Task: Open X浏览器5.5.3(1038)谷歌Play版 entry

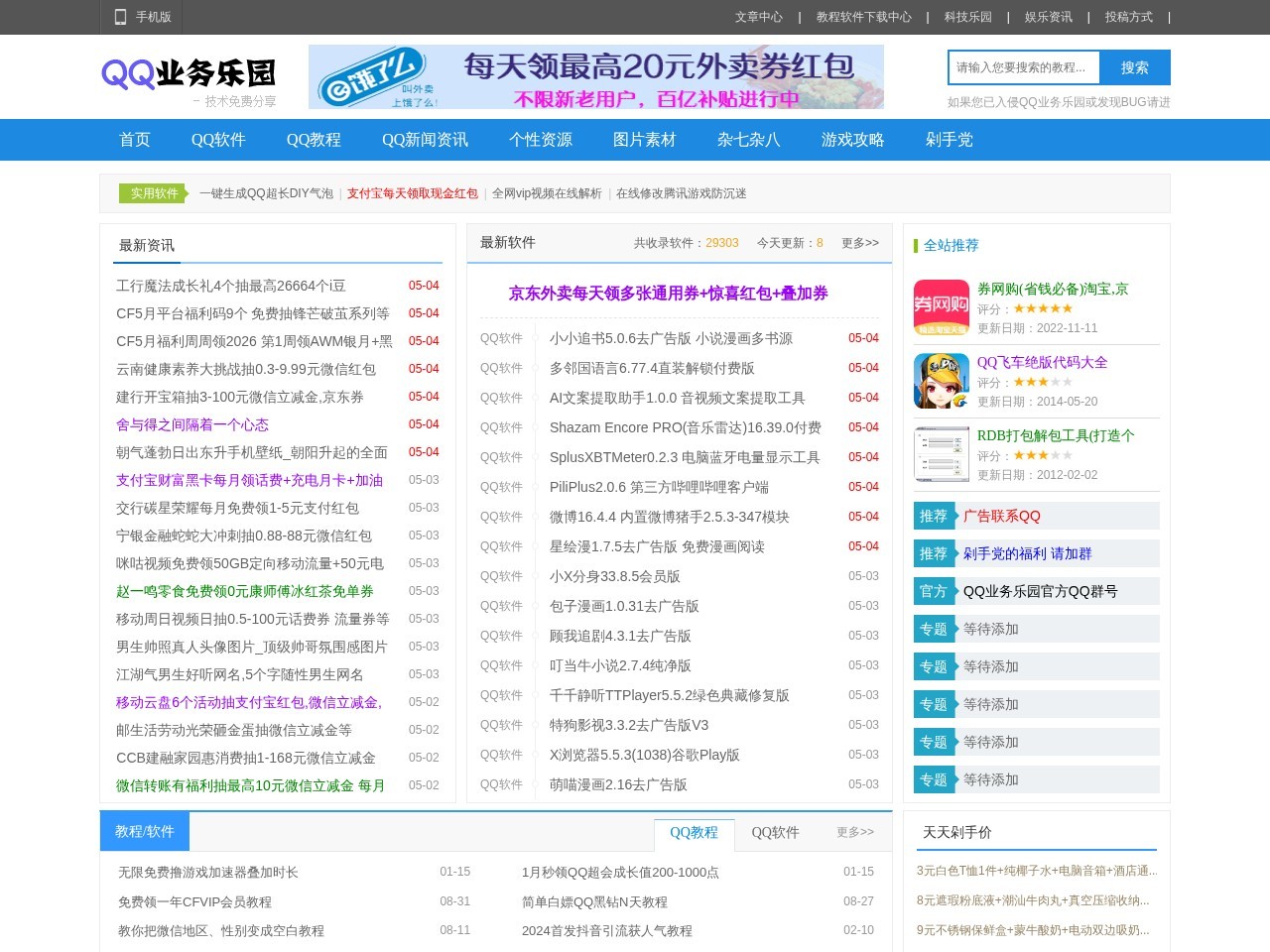Action: coord(645,755)
